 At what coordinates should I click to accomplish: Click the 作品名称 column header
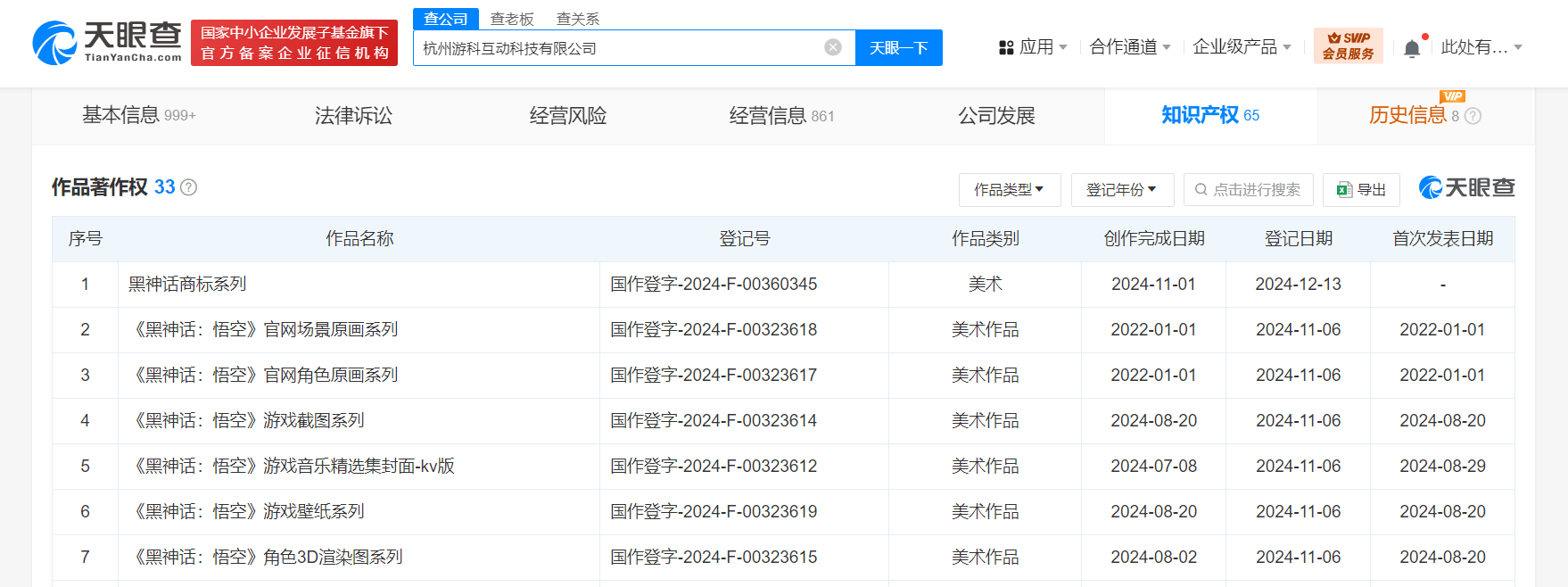click(359, 239)
